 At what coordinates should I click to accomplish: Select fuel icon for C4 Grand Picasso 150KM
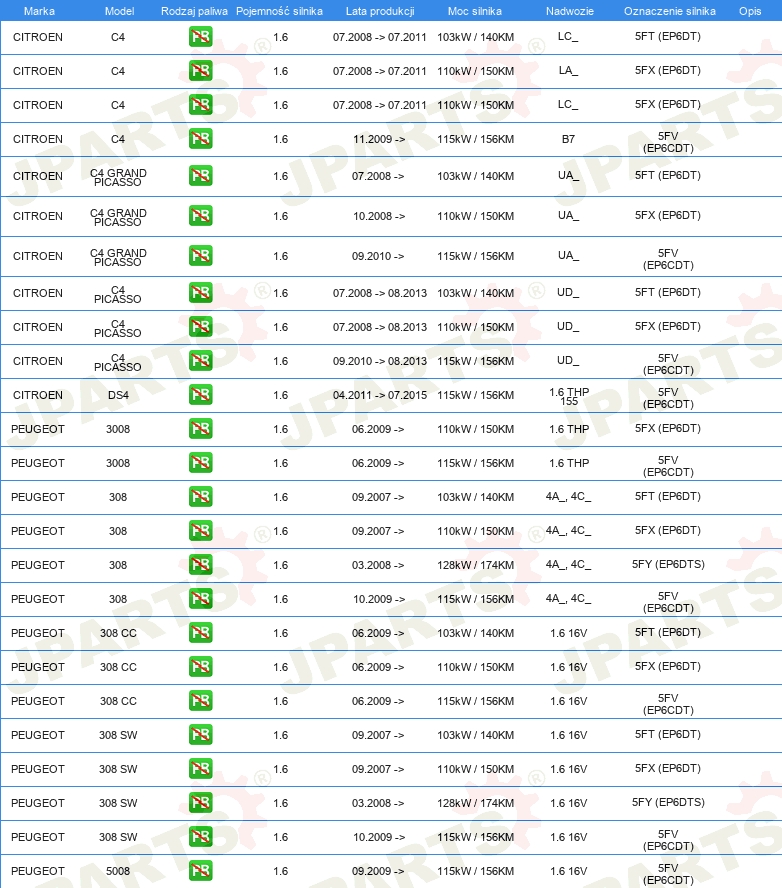pyautogui.click(x=200, y=216)
